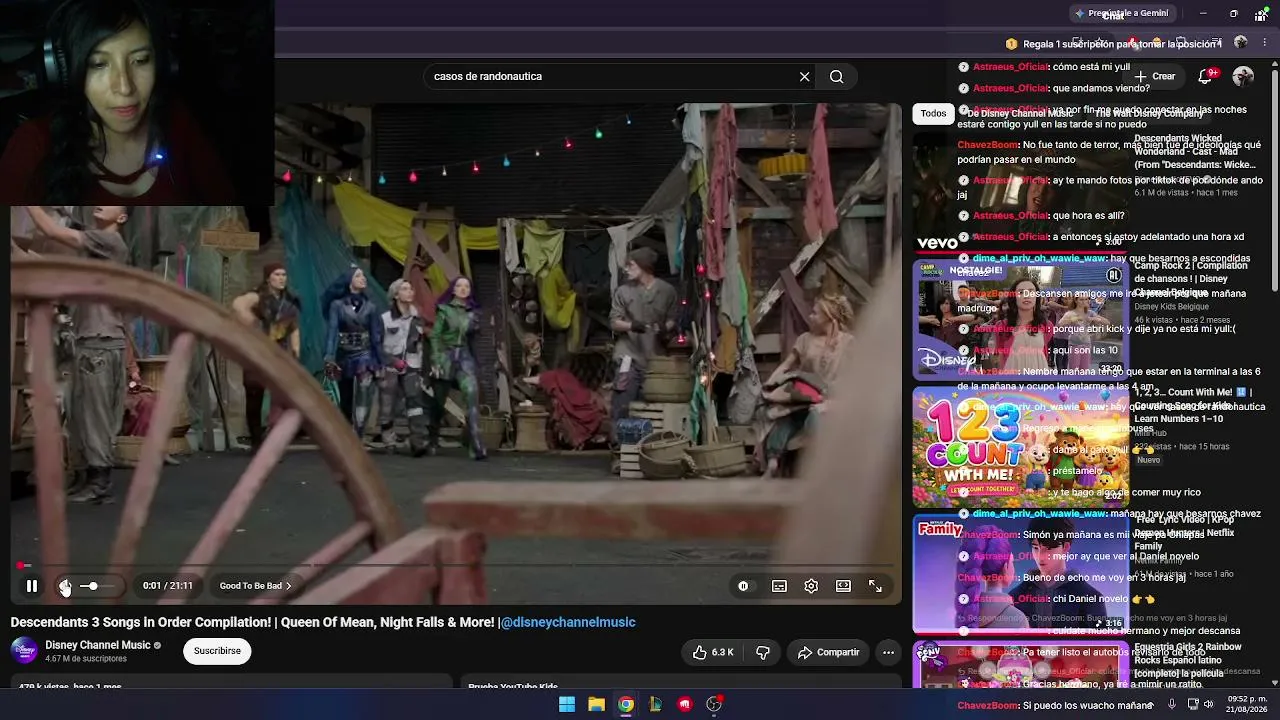Screen dimensions: 1280x720
Task: Open the Descendants Wicked Wonderland video thumbnail
Action: tap(1020, 192)
